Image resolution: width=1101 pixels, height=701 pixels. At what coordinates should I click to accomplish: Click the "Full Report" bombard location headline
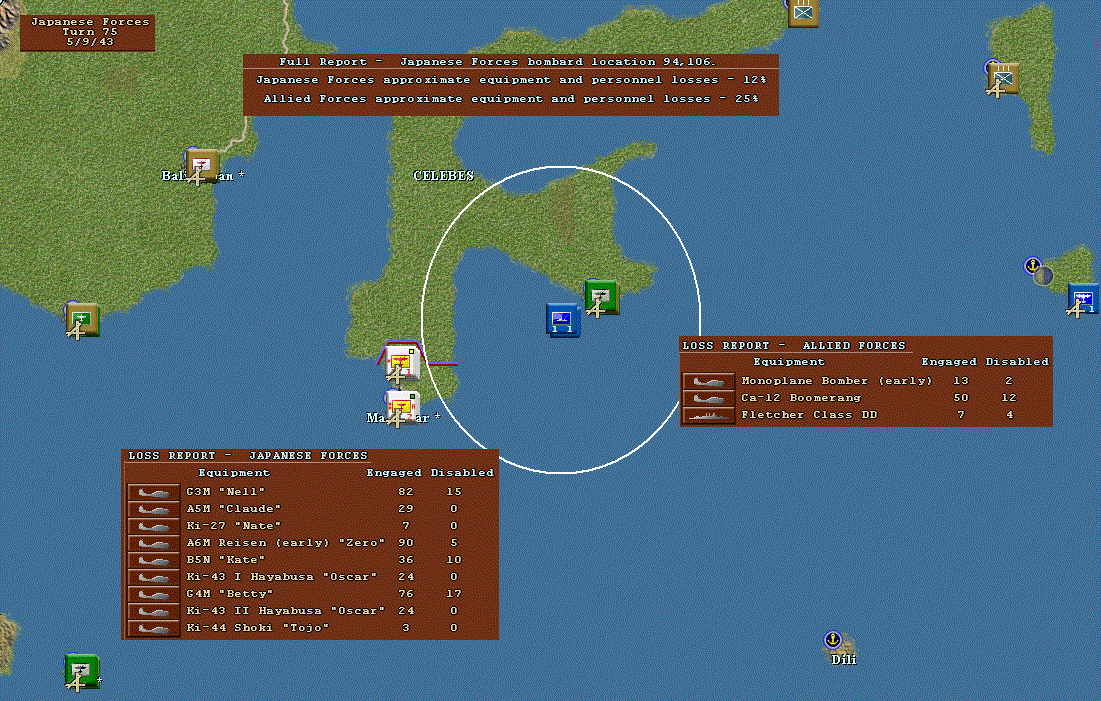pos(497,62)
